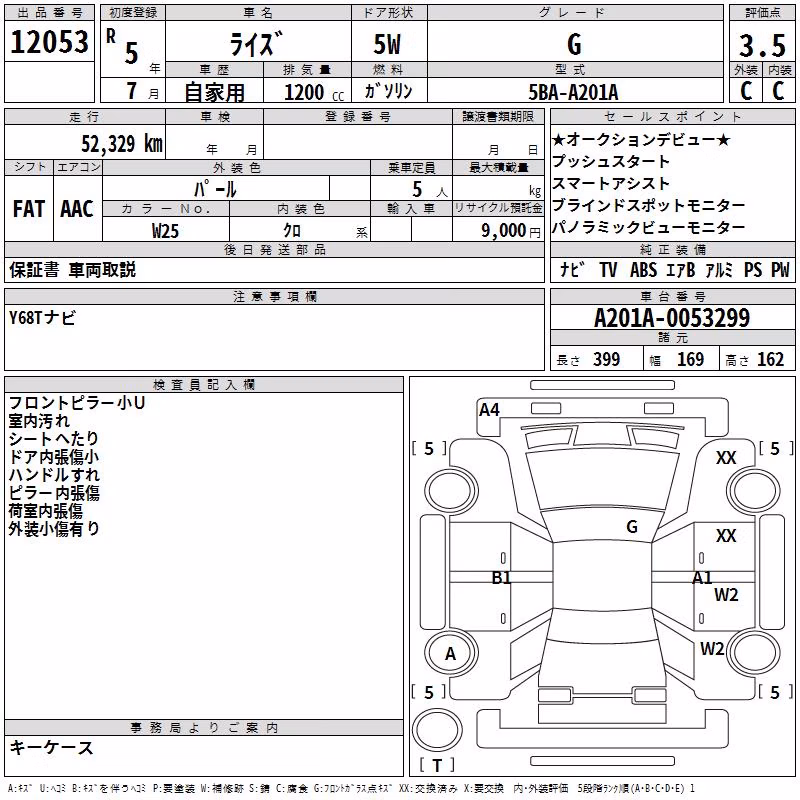Viewport: 800px width, 800px height.
Task: Click the width value 169
Action: pos(690,359)
